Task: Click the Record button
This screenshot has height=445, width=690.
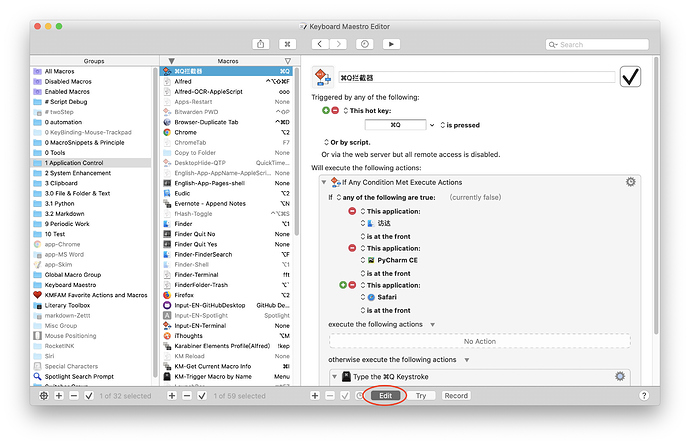Action: tap(456, 396)
